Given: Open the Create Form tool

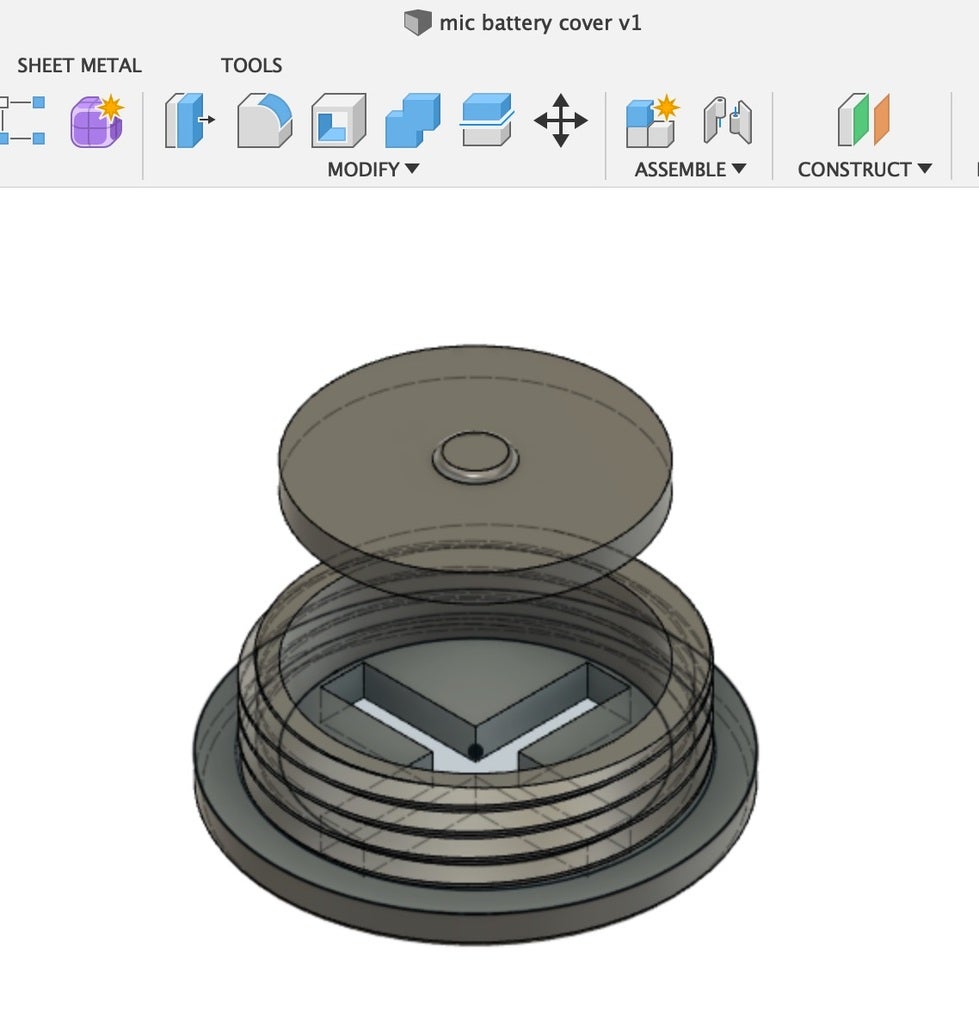Looking at the screenshot, I should 95,122.
